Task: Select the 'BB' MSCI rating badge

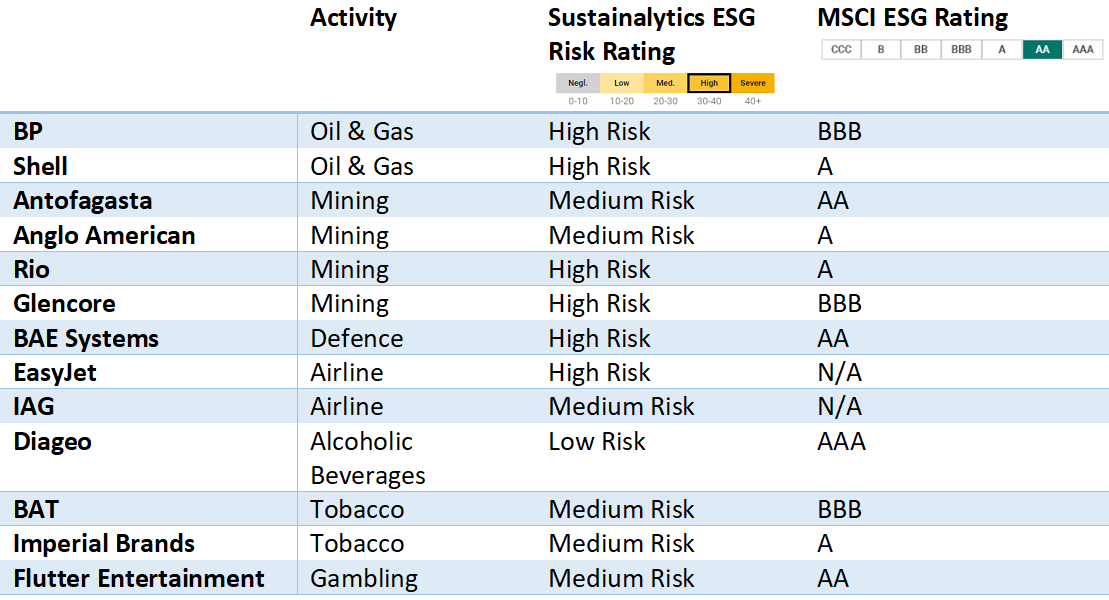Action: point(920,49)
